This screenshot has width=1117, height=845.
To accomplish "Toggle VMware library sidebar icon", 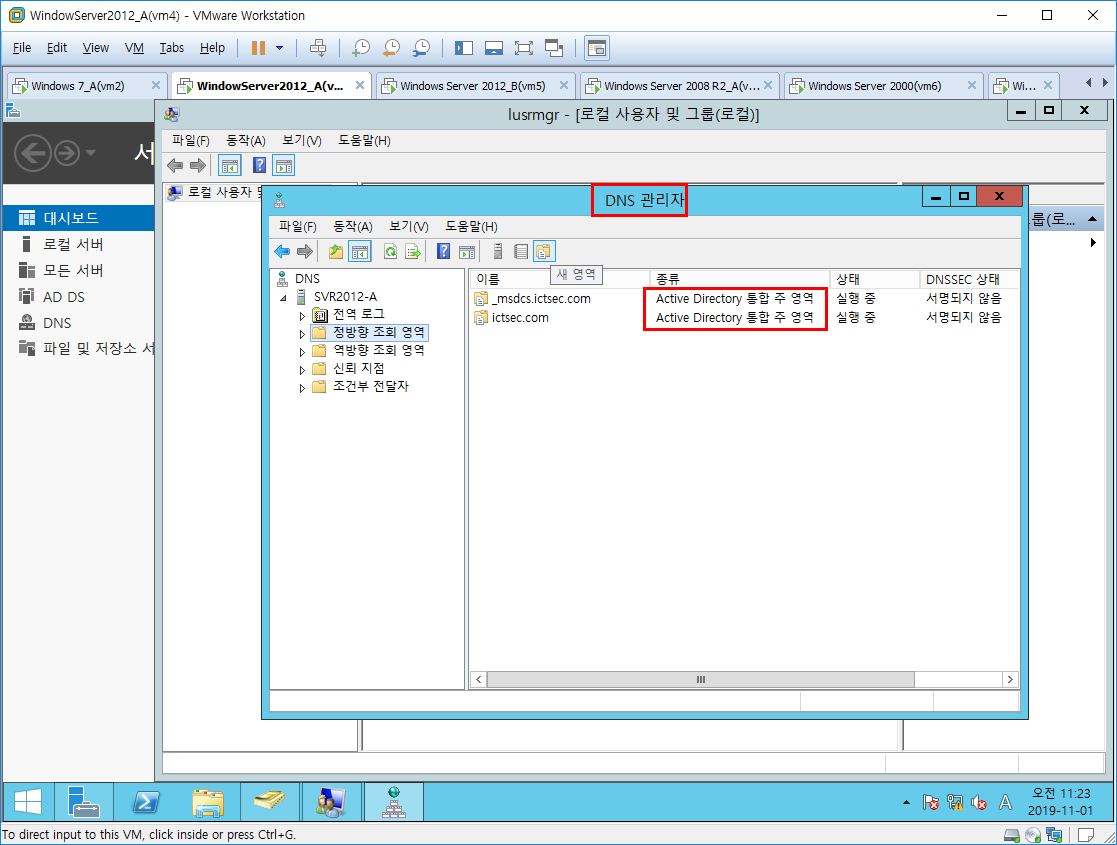I will (464, 48).
